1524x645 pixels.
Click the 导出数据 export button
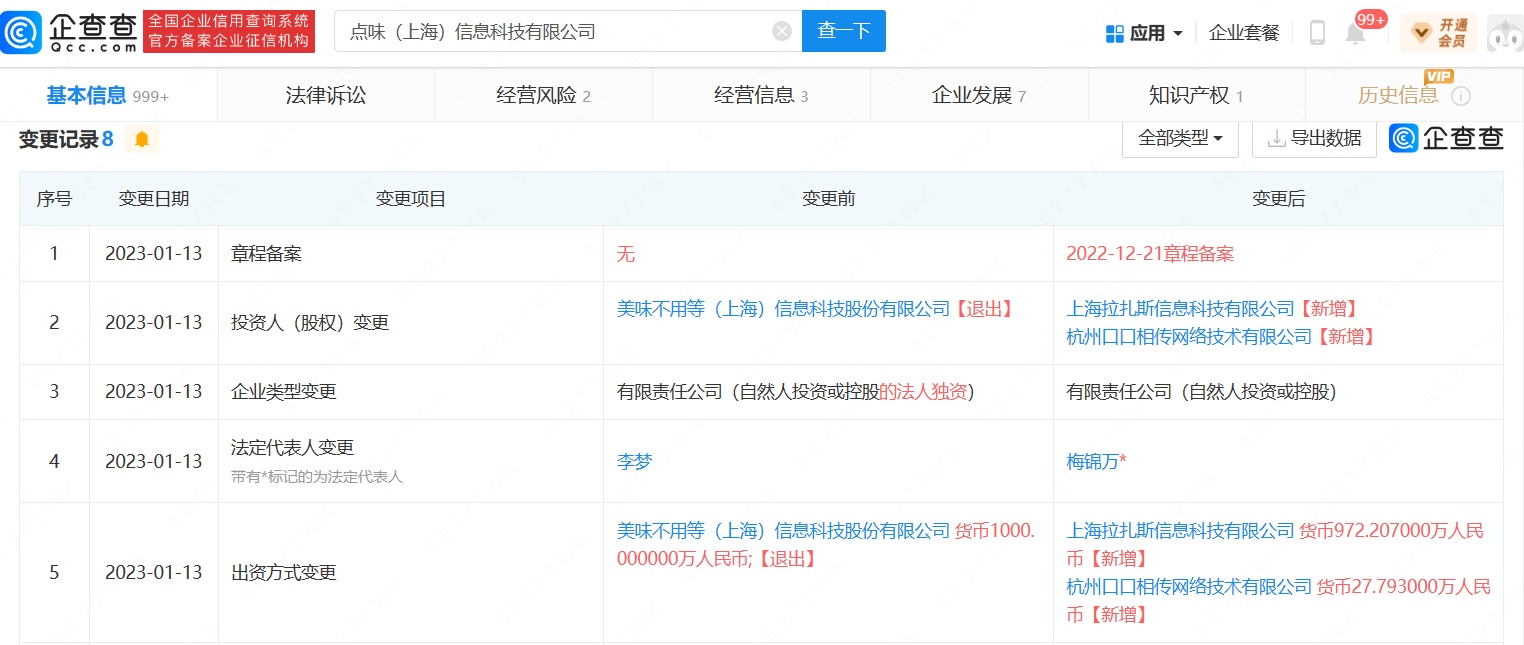(x=1314, y=139)
